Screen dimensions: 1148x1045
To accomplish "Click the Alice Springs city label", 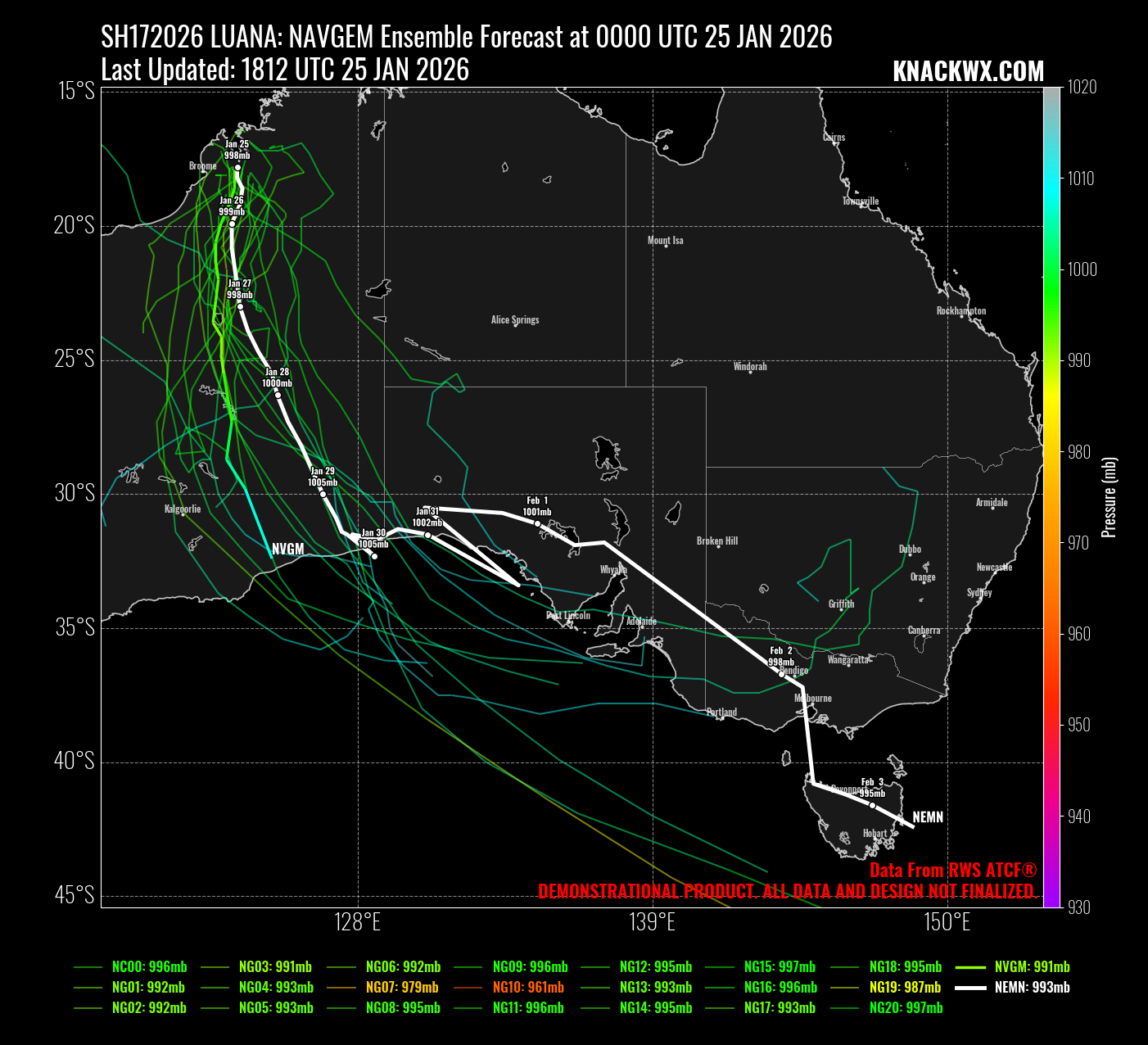I will click(x=515, y=320).
